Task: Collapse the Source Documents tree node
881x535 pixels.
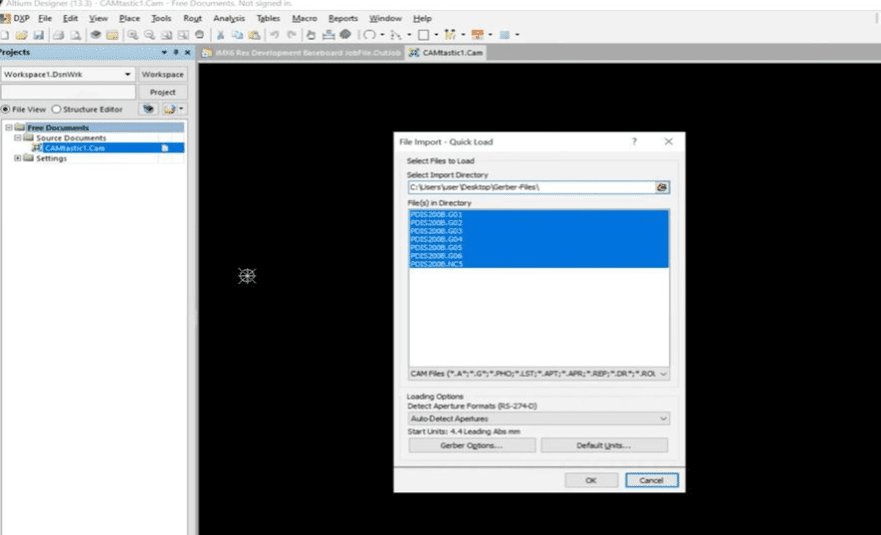Action: point(17,138)
